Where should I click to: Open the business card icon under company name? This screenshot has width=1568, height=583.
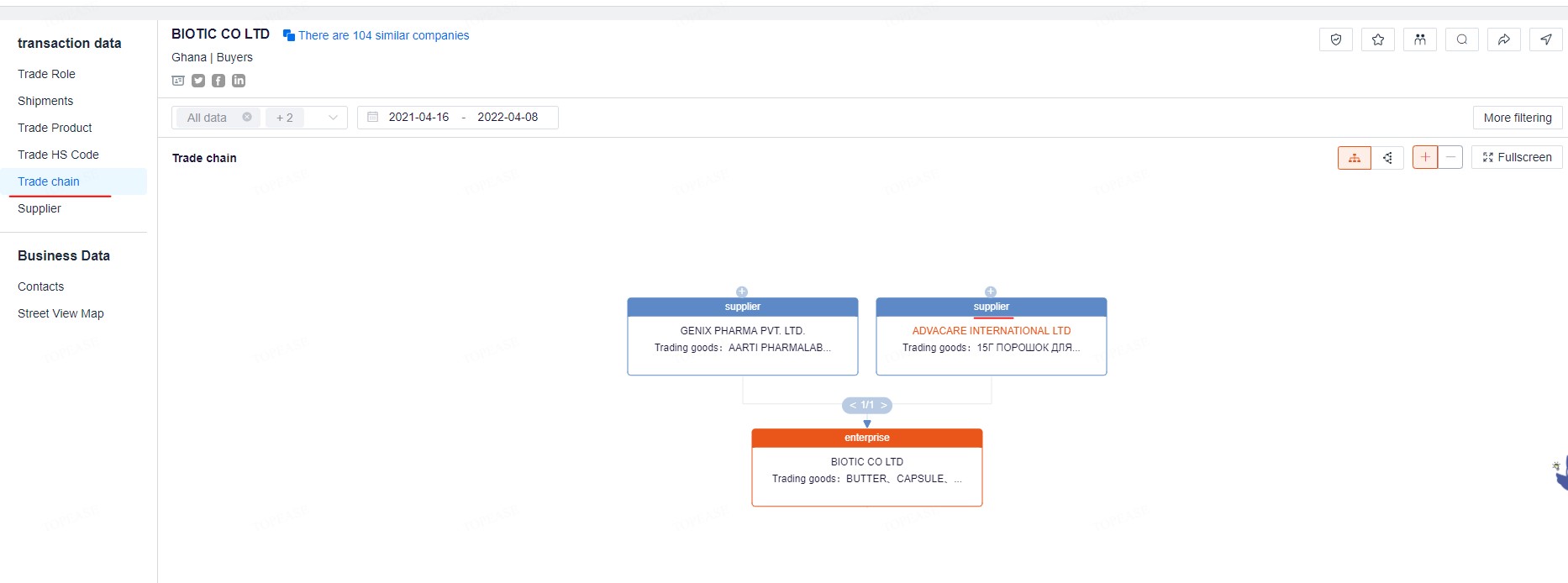pyautogui.click(x=178, y=81)
